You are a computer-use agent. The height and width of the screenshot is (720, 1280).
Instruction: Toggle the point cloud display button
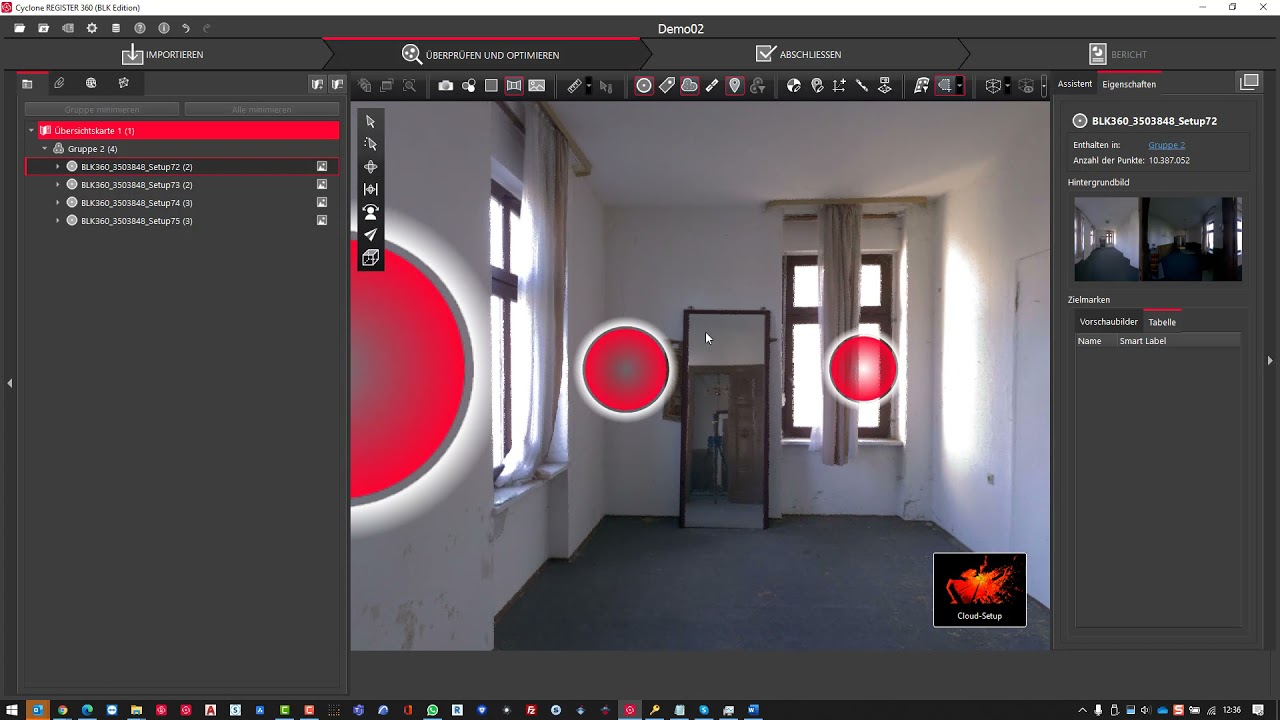pyautogui.click(x=689, y=86)
